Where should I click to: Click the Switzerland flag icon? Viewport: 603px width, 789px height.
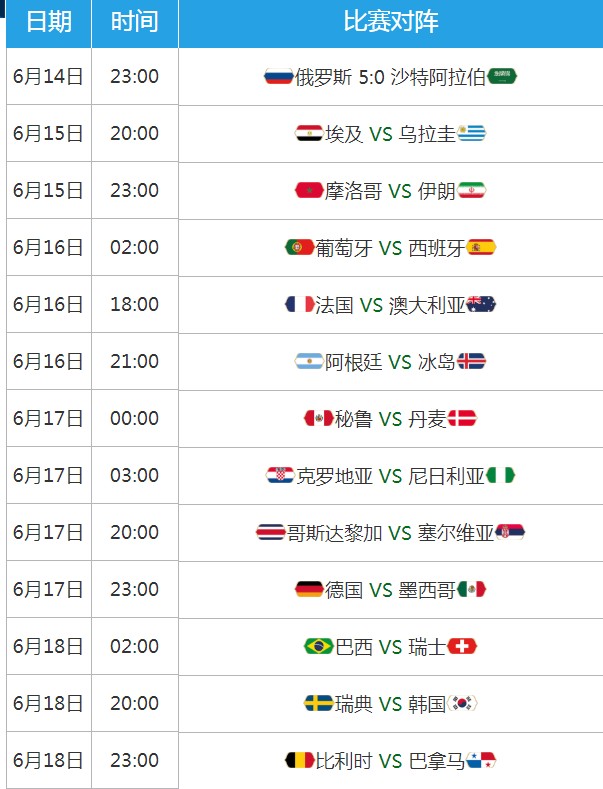(x=462, y=646)
